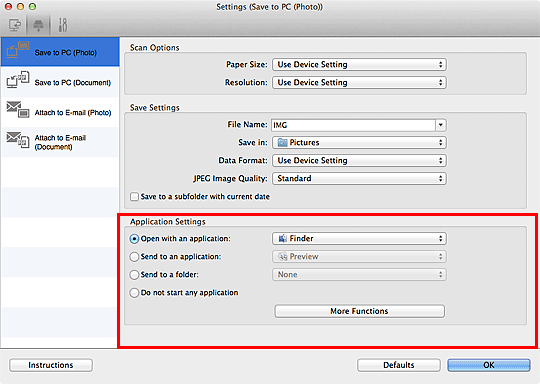Click the Save to PC (Photo) icon
Screen dimensions: 540x384
(x=18, y=50)
